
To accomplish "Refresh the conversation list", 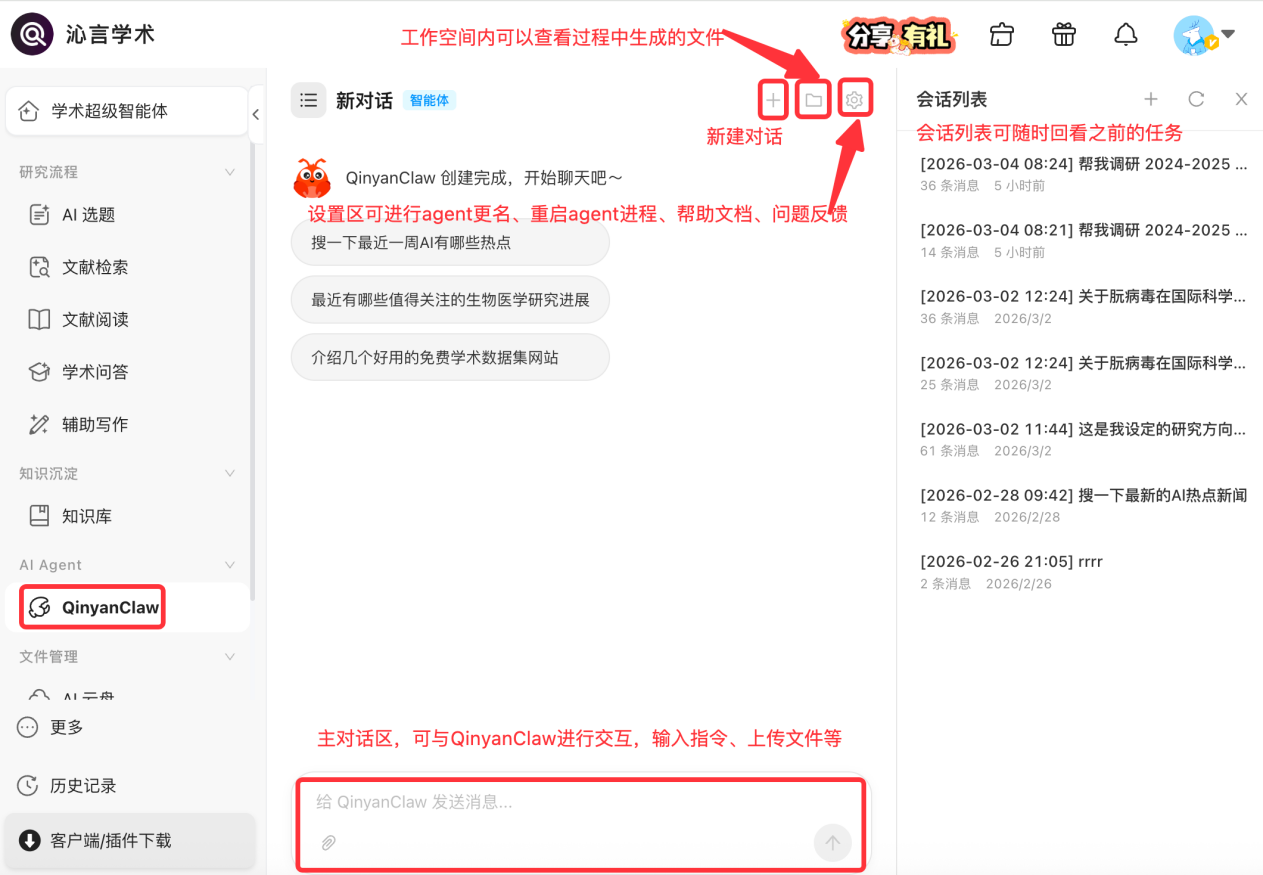I will pos(1196,99).
